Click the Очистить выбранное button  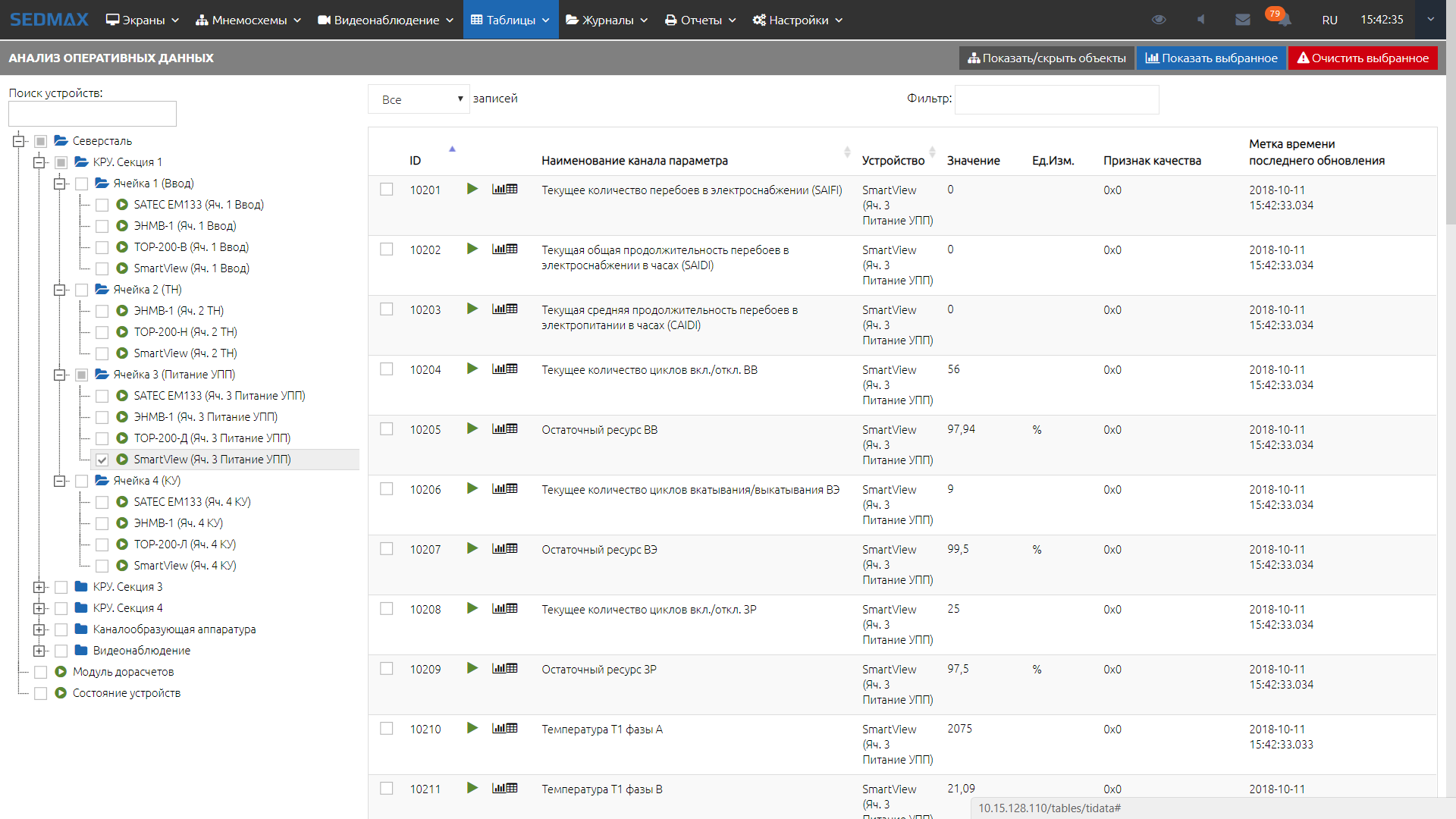(x=1363, y=58)
